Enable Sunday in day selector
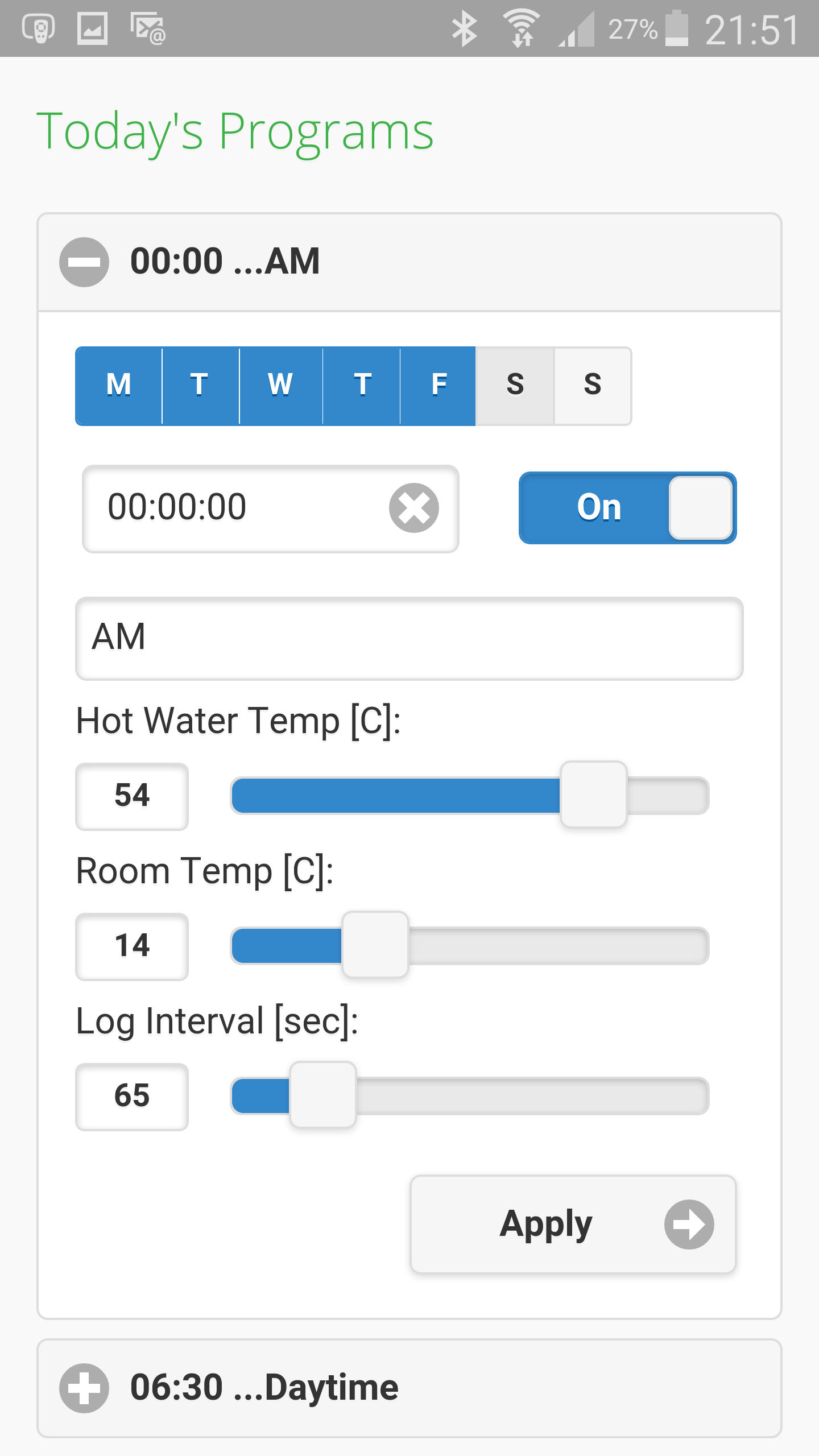Screen dimensions: 819x1456 (x=593, y=386)
